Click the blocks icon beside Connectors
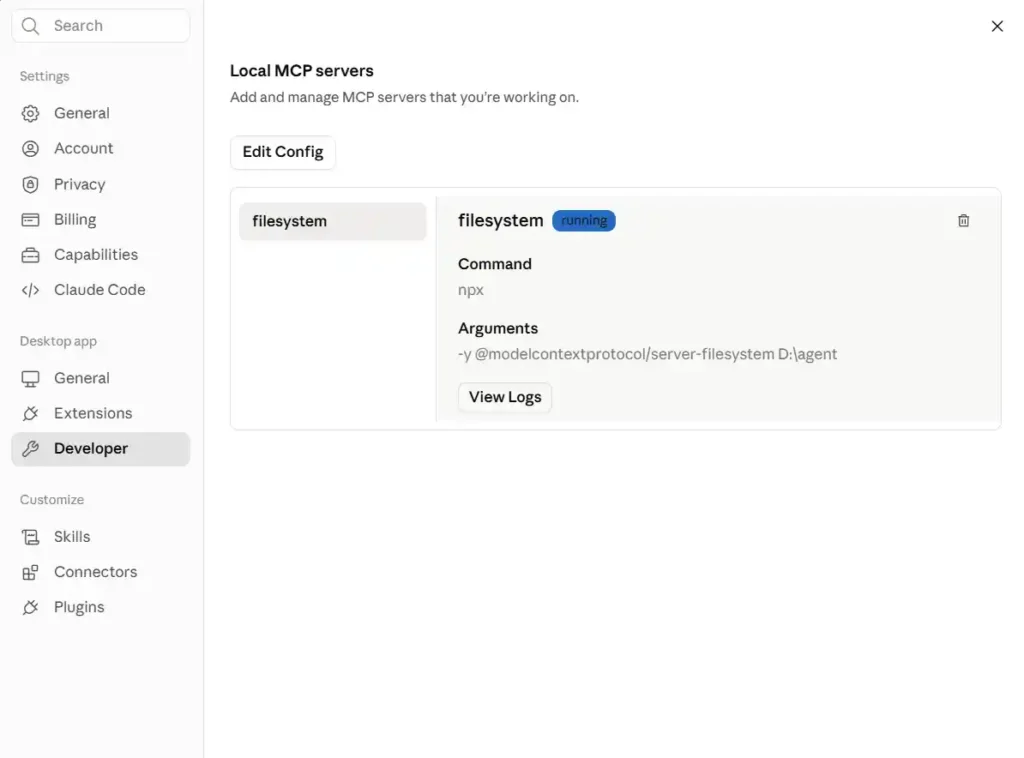 [30, 573]
